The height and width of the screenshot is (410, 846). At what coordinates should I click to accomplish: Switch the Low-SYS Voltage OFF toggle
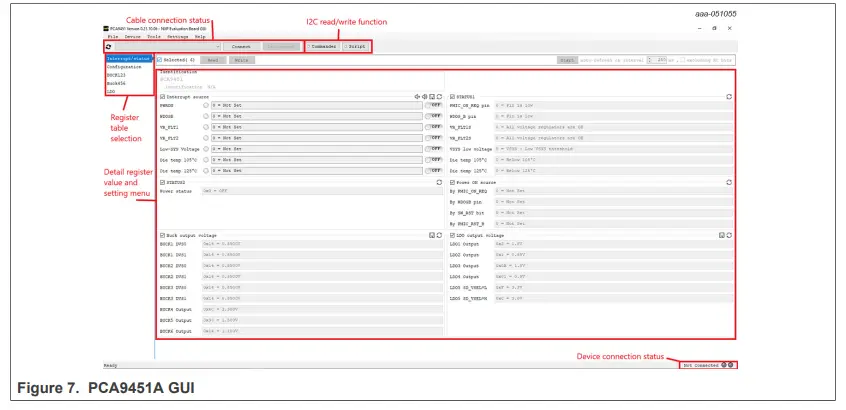[x=434, y=148]
